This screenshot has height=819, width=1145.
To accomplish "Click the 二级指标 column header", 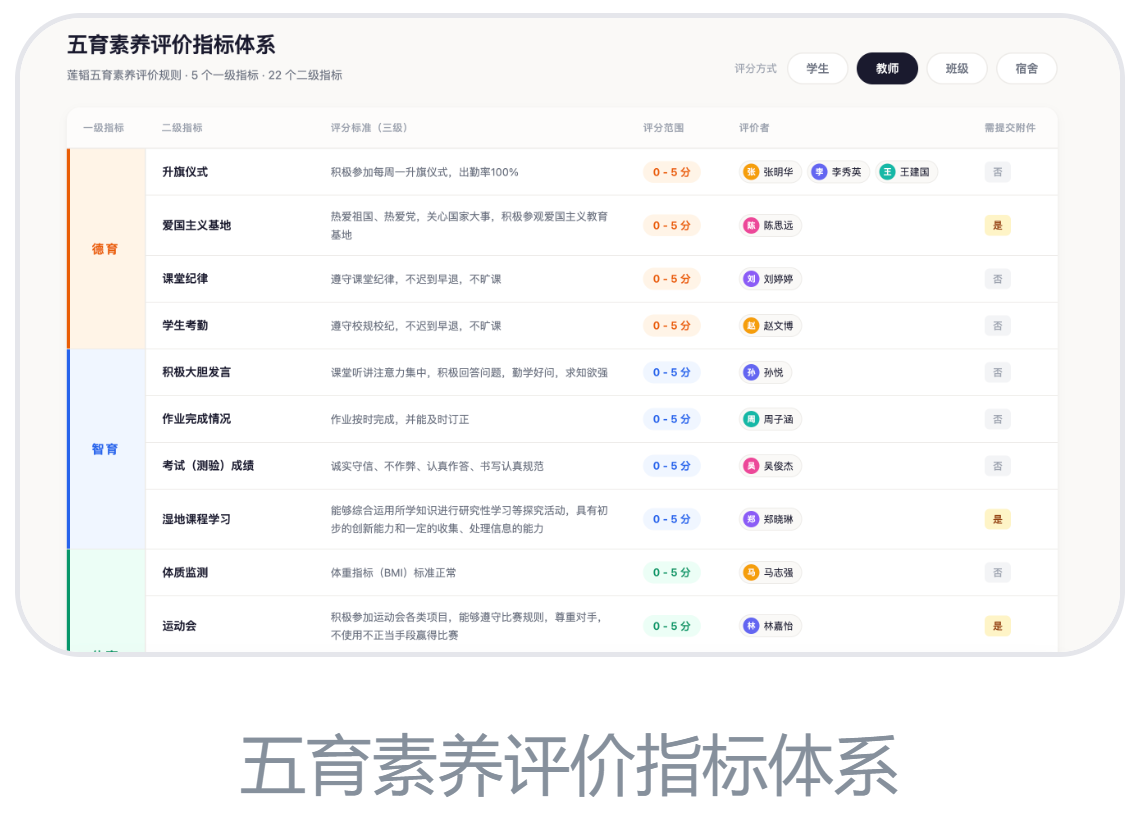I will coord(182,128).
